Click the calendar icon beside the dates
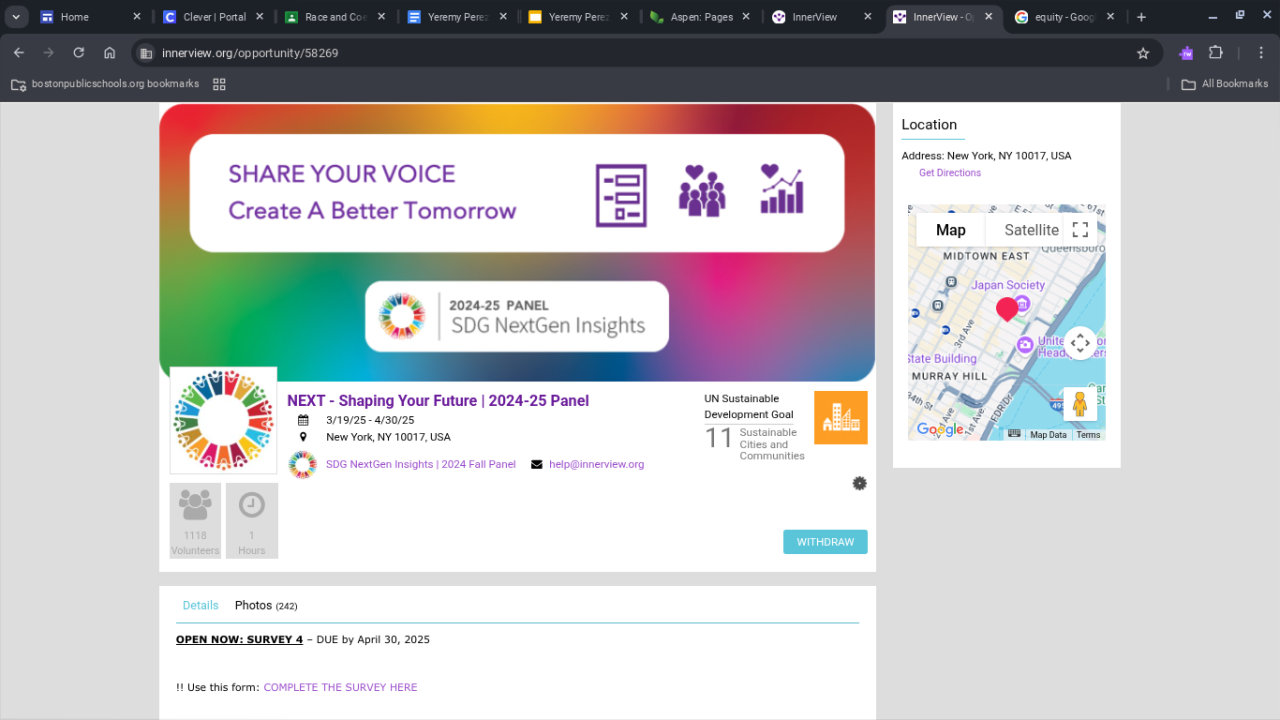The height and width of the screenshot is (720, 1280). coord(303,420)
